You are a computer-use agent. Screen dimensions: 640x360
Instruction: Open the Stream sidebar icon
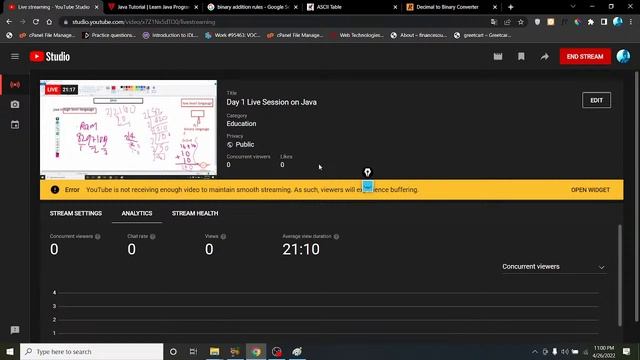(x=15, y=84)
